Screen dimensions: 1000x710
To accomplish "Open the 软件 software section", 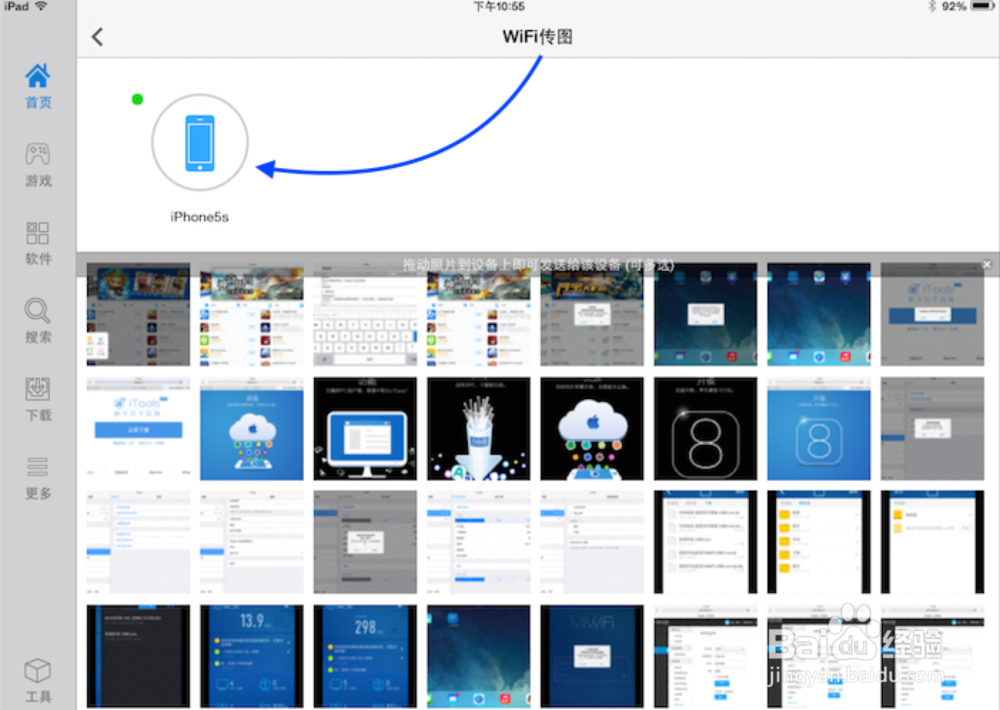I will click(37, 243).
